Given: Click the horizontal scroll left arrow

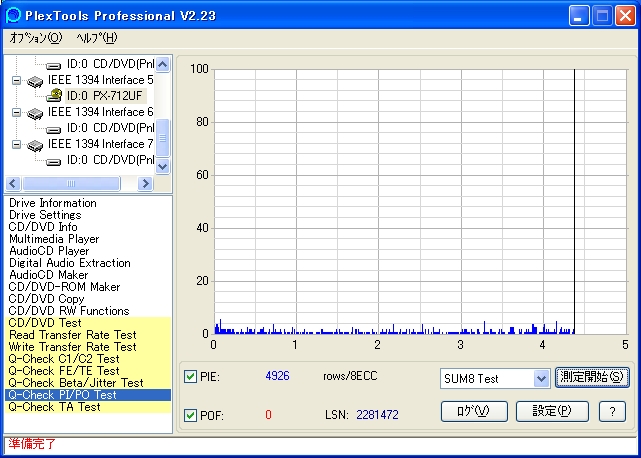Looking at the screenshot, I should click(13, 184).
